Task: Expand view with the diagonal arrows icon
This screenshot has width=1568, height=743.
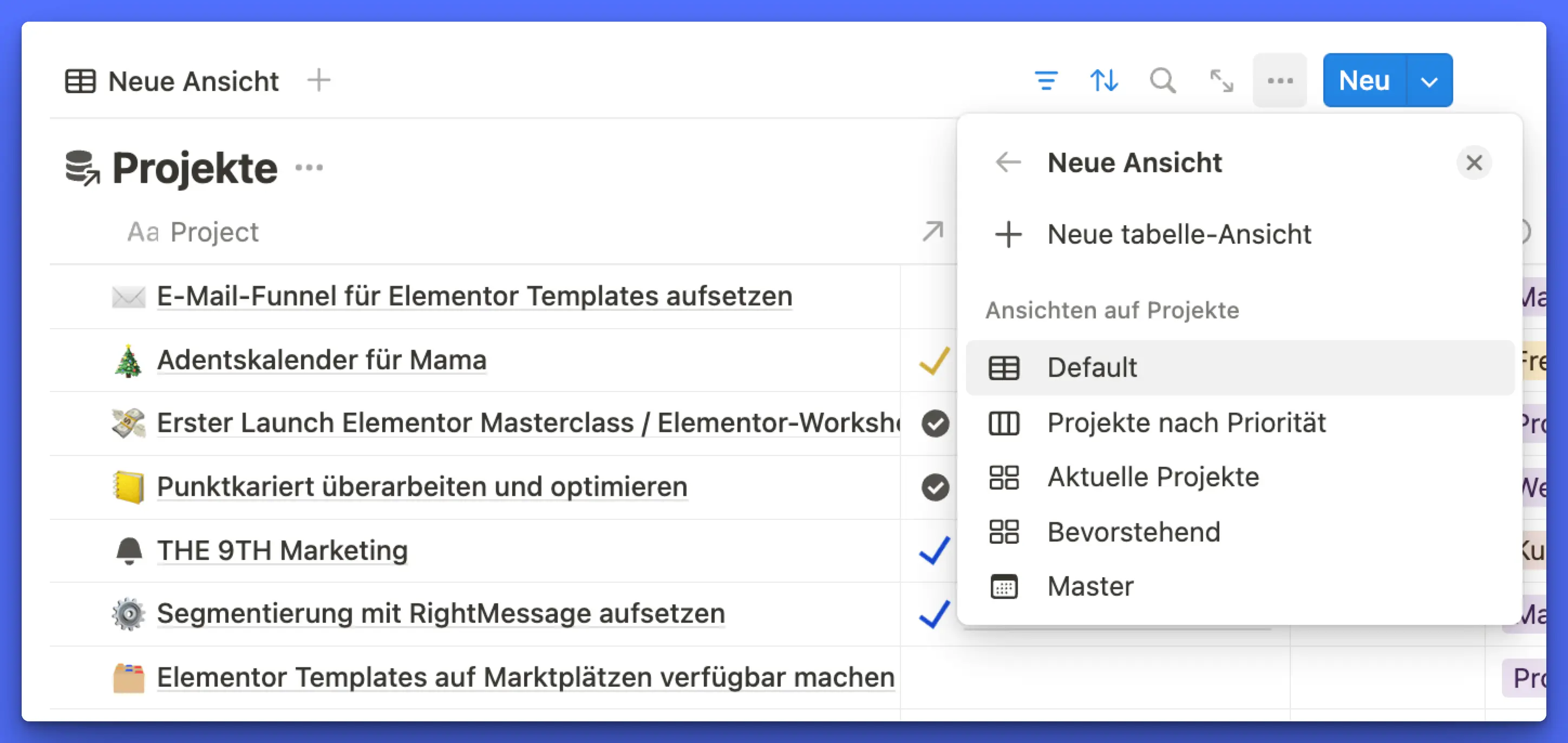Action: pos(1221,80)
